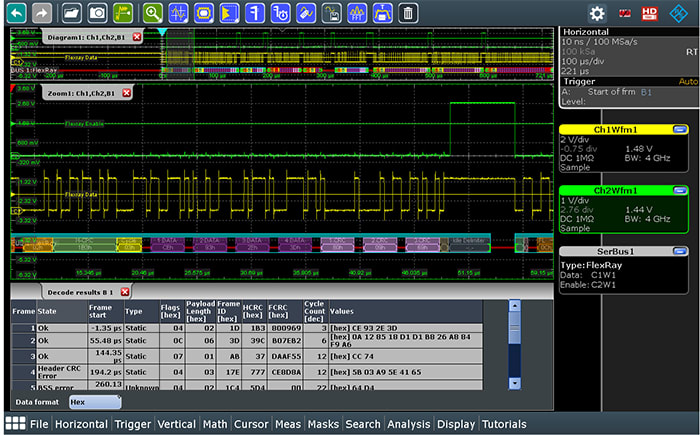The height and width of the screenshot is (435, 700).
Task: Click the HD mode icon
Action: pyautogui.click(x=649, y=13)
